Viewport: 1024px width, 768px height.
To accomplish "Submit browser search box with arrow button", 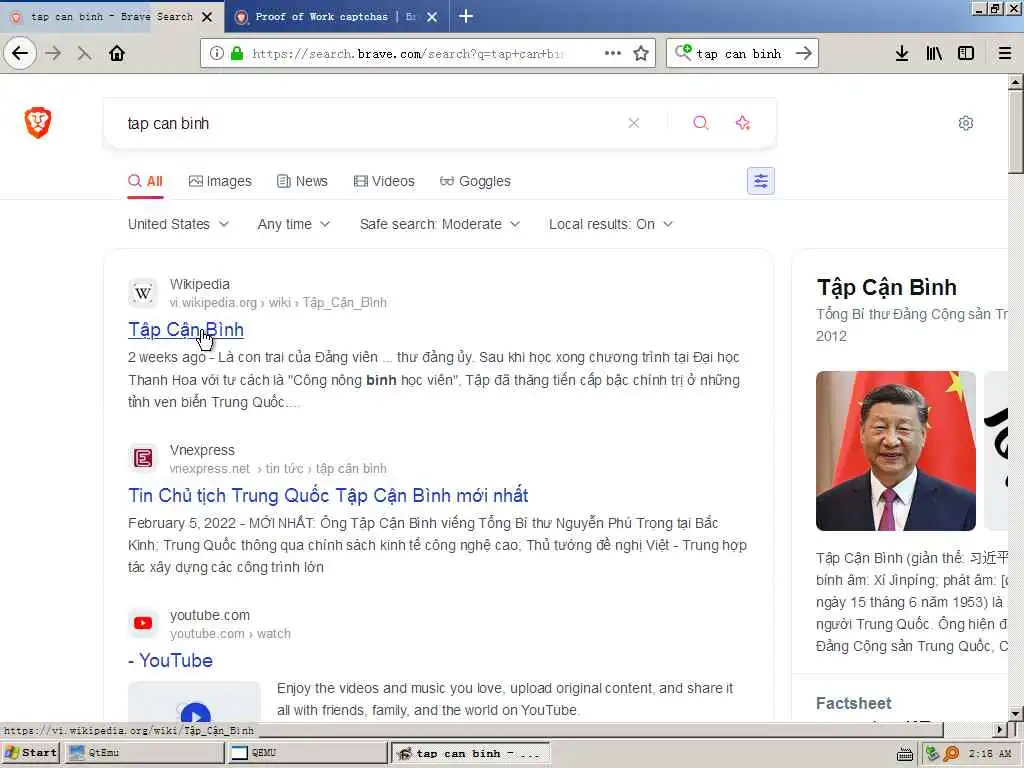I will [x=804, y=53].
